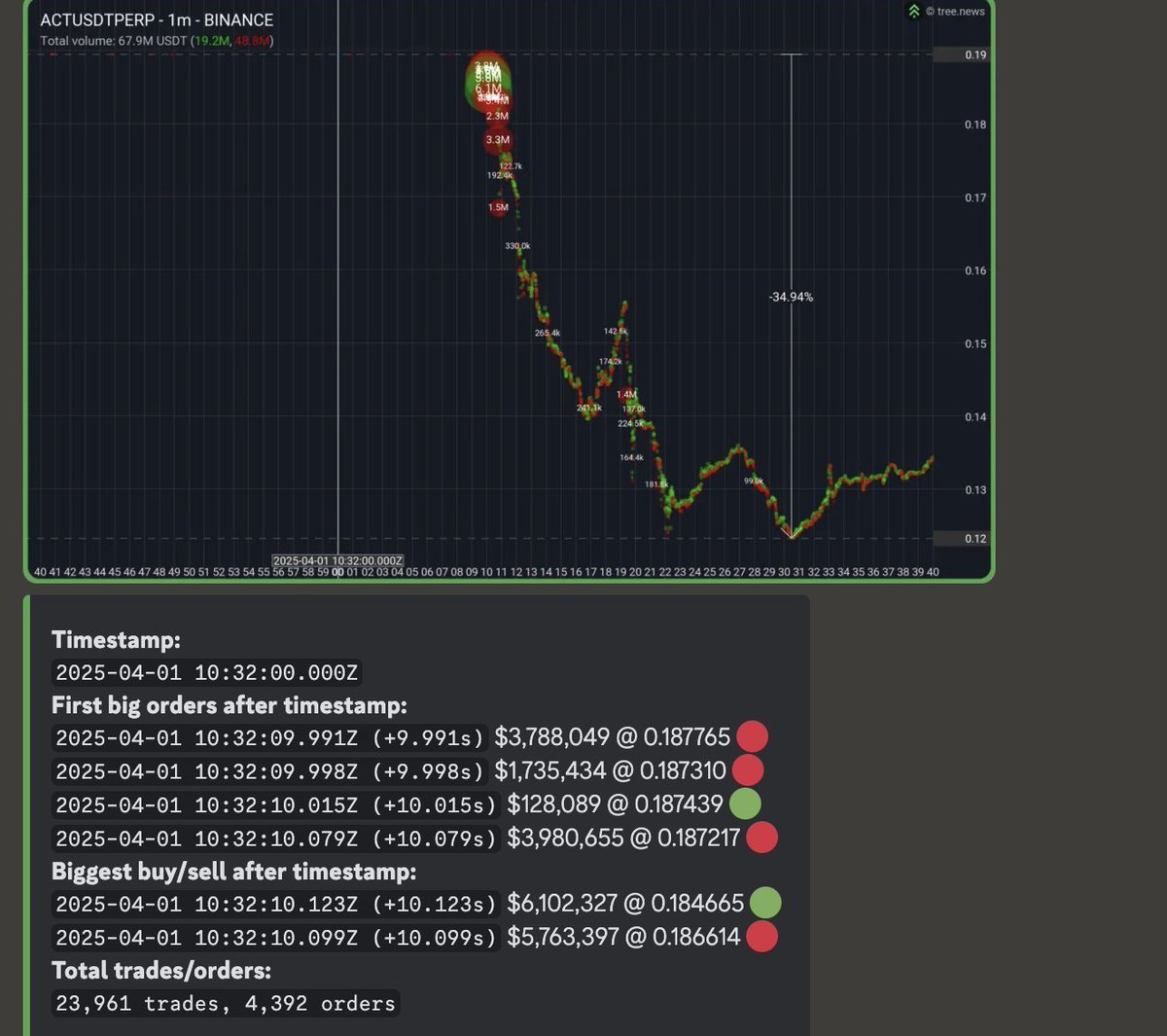Click the '265.4k' trade label on the chart

click(548, 333)
